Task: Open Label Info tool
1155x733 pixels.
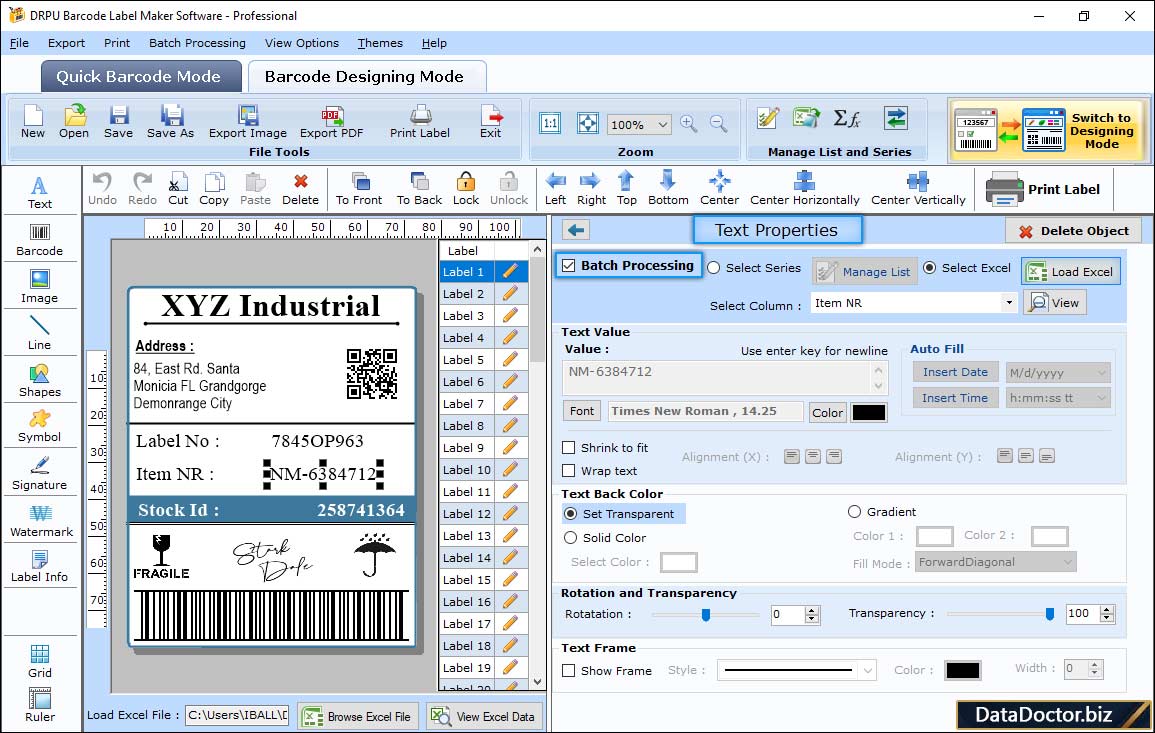Action: [x=40, y=567]
